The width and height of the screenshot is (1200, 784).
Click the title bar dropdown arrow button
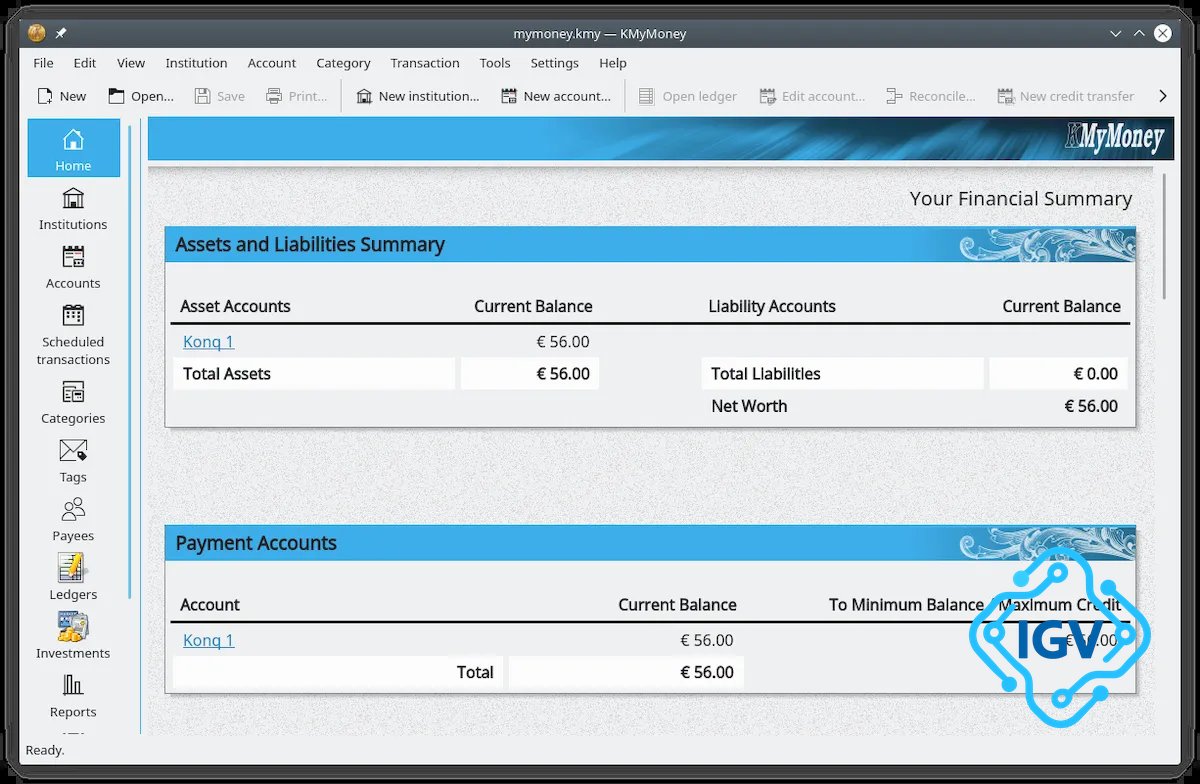click(1116, 33)
